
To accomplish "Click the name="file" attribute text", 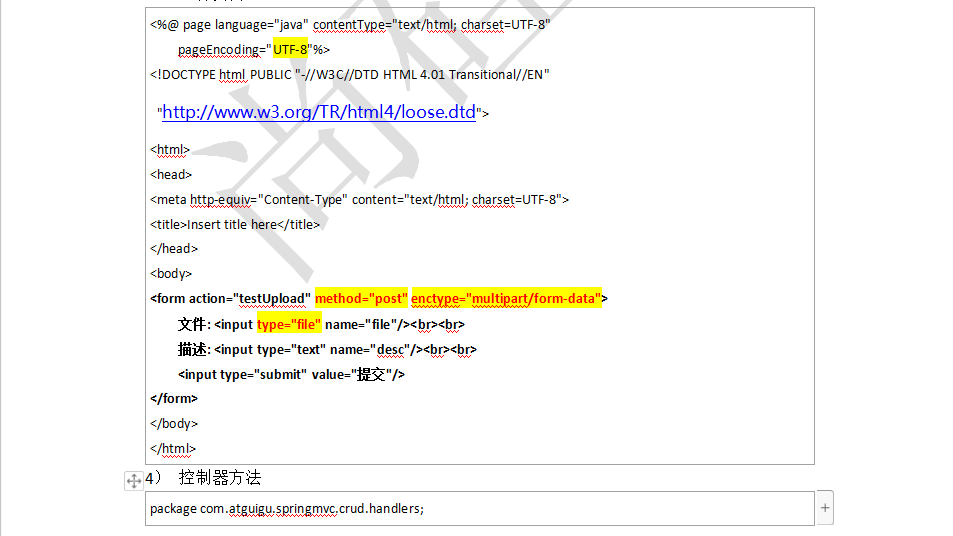I will click(360, 325).
